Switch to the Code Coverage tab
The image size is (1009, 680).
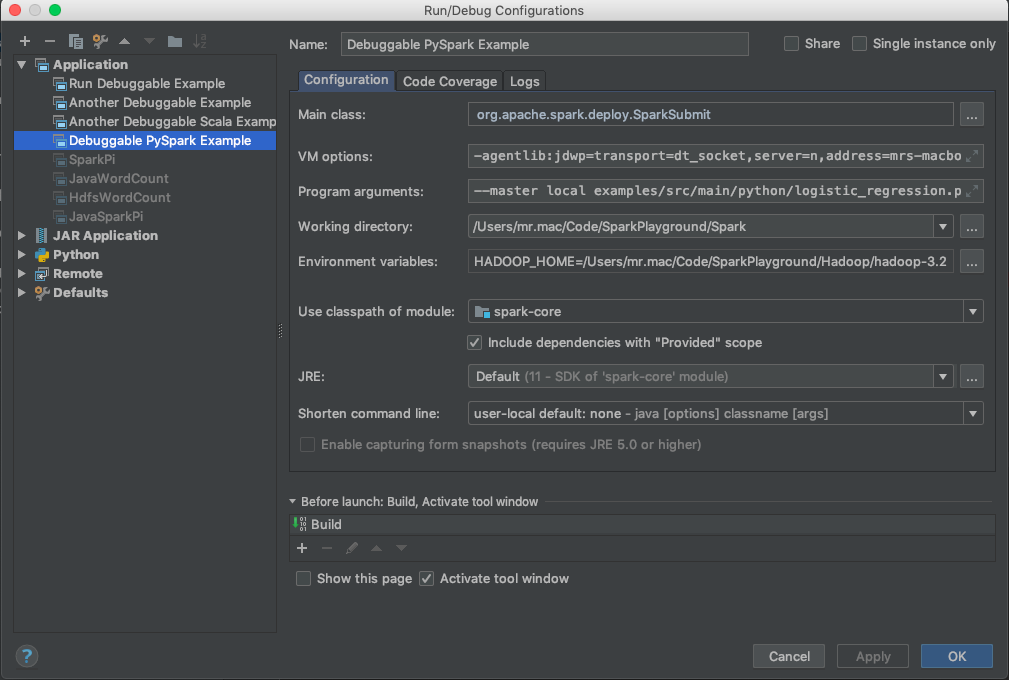pyautogui.click(x=450, y=81)
